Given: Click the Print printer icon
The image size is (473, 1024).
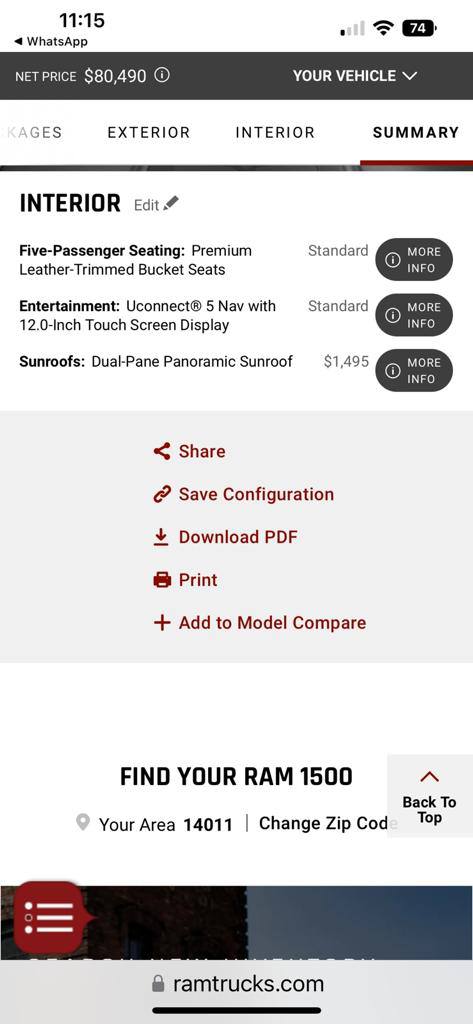Looking at the screenshot, I should (x=162, y=580).
